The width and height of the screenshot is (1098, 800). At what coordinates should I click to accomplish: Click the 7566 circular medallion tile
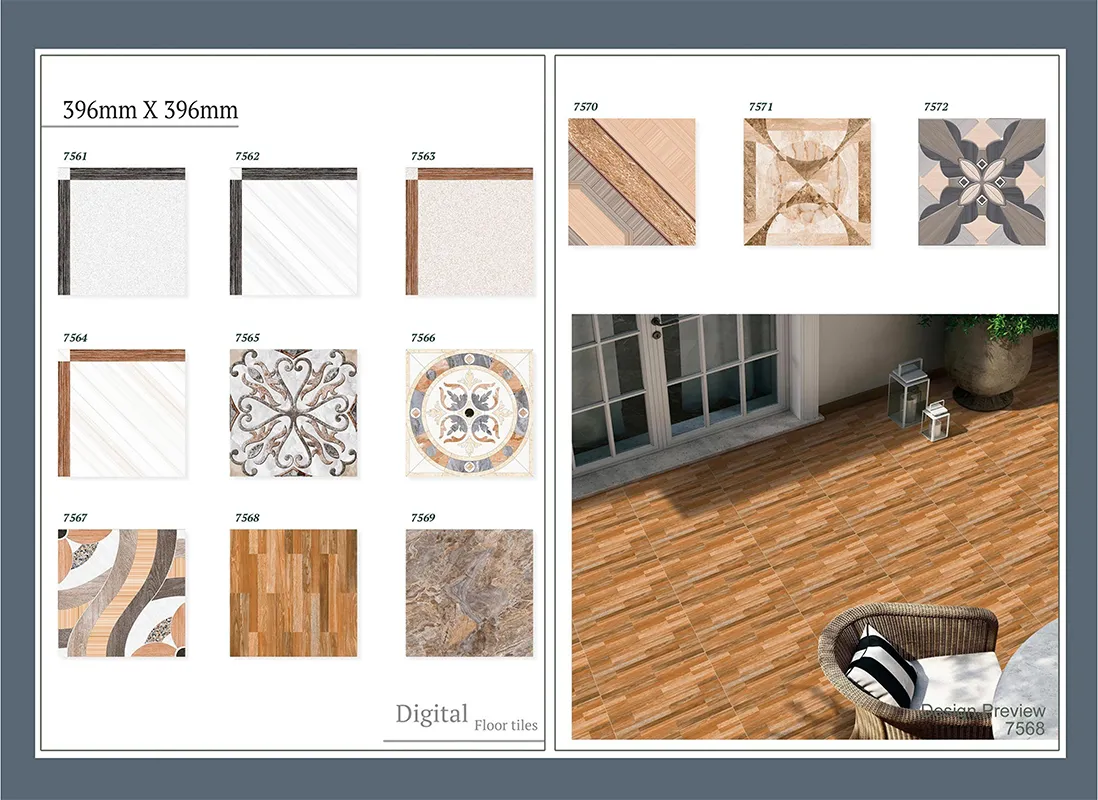click(x=469, y=413)
